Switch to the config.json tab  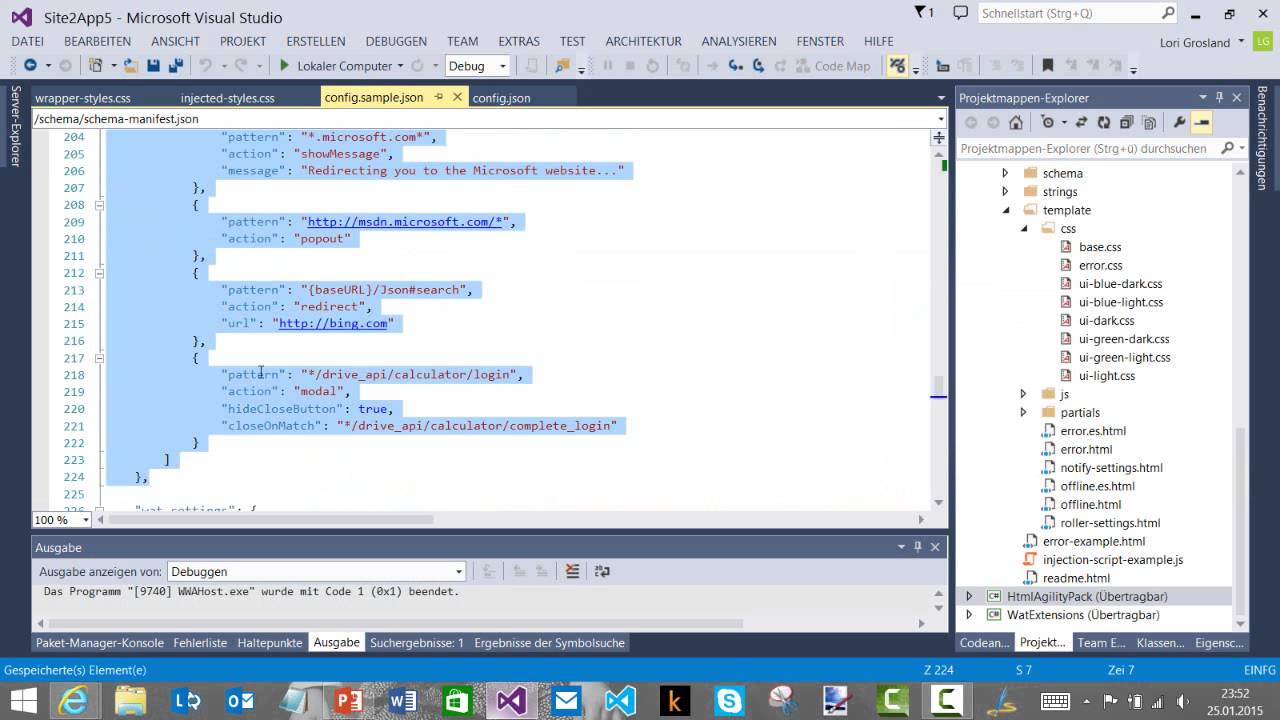click(x=501, y=98)
